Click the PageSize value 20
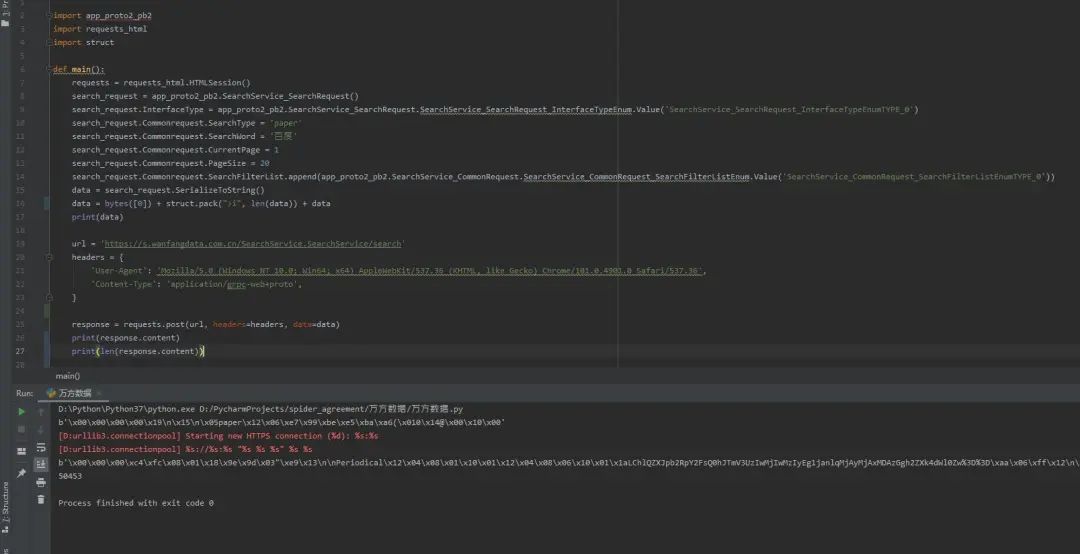Screen dimensions: 1080x554 [264, 163]
